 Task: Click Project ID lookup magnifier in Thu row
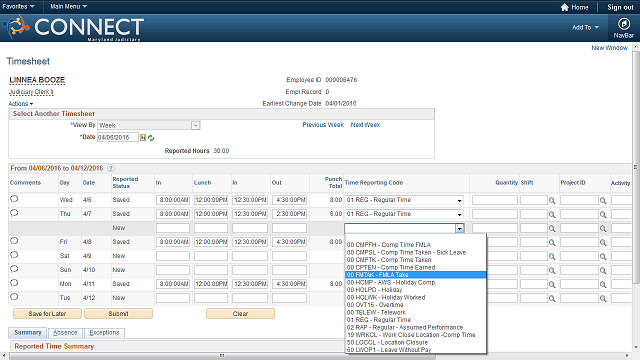[603, 214]
